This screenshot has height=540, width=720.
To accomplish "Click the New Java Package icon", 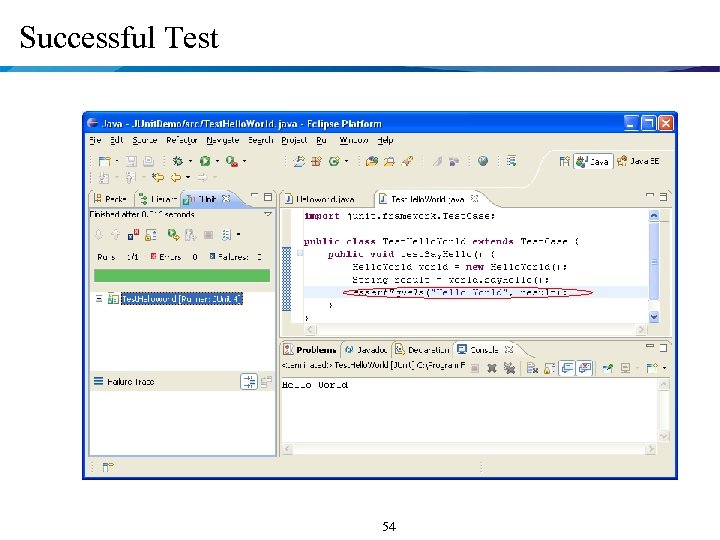I will [x=316, y=161].
